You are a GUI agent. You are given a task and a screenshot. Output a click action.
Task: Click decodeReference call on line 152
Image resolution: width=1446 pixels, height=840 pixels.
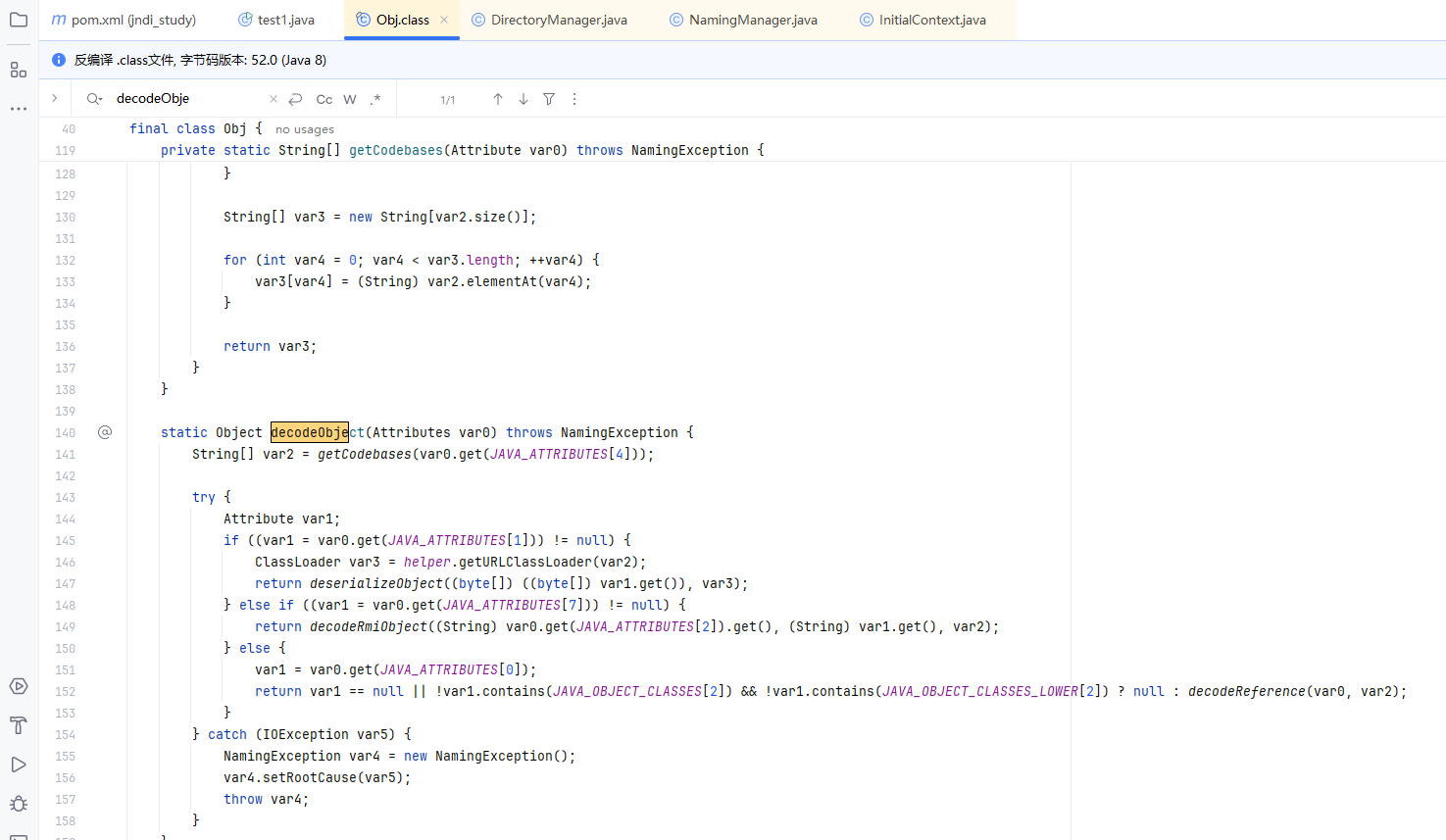[x=1247, y=691]
